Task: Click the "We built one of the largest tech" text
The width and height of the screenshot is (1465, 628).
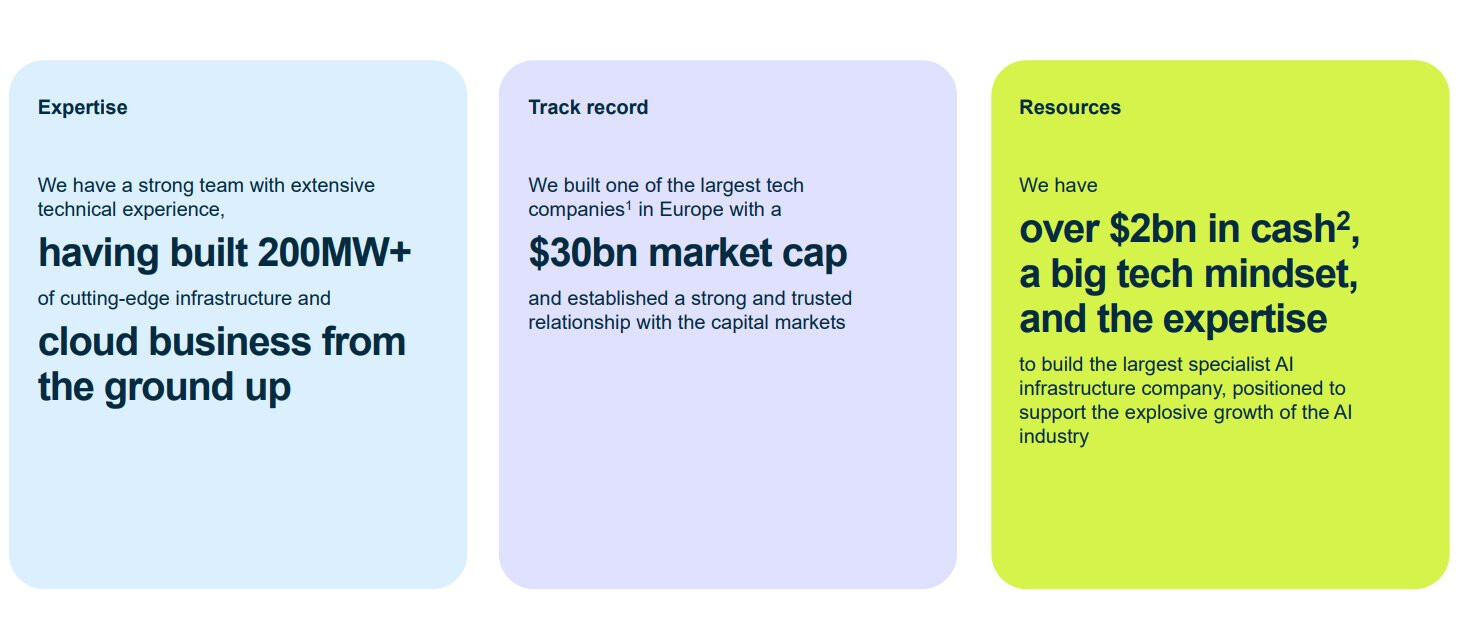Action: (666, 185)
